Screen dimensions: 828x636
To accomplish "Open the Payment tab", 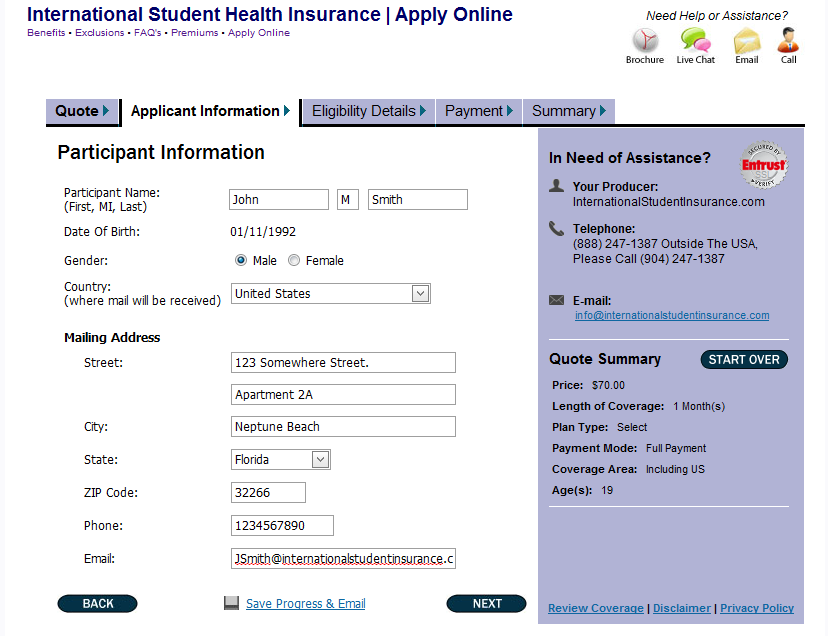I will [x=479, y=111].
